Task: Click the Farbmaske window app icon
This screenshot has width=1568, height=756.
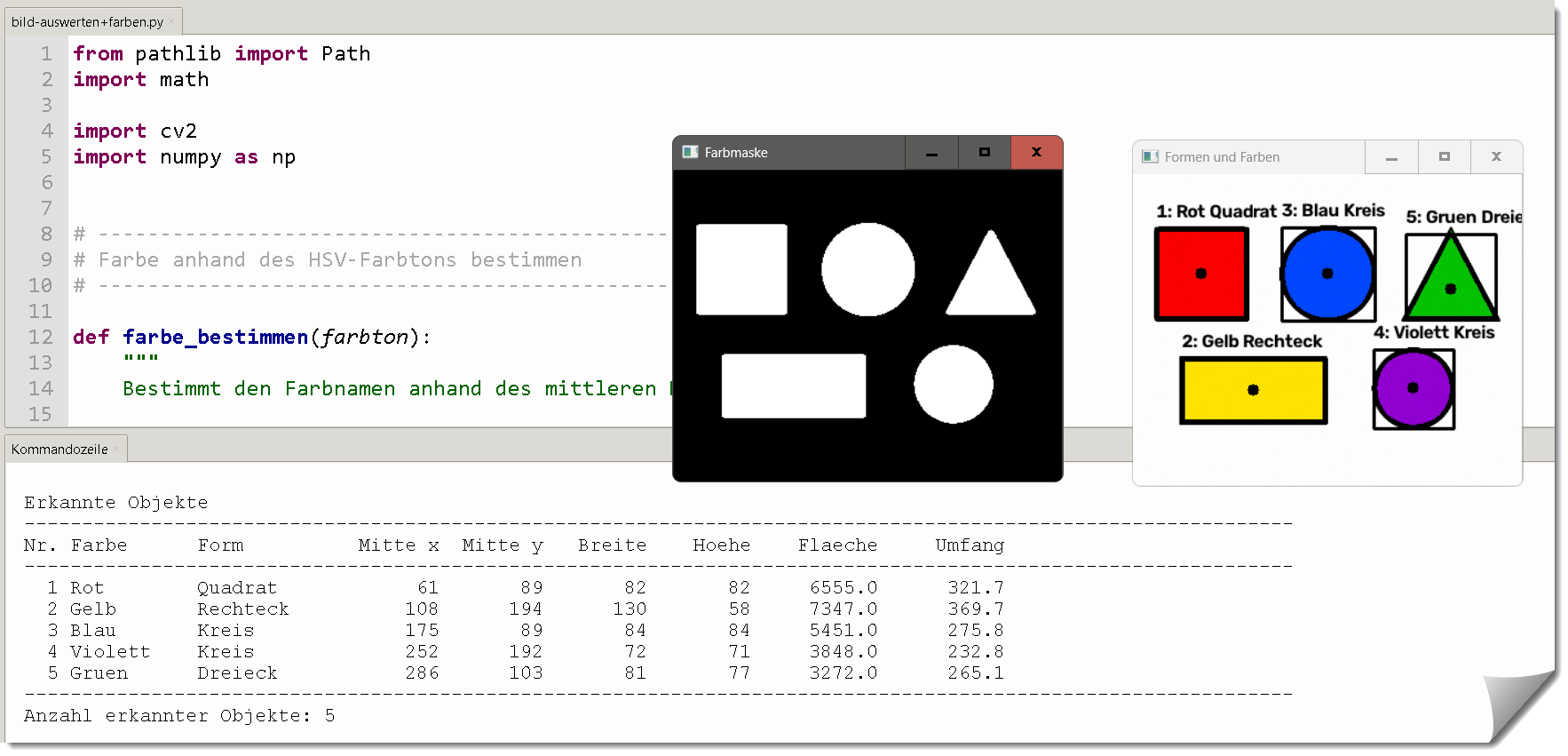Action: click(690, 152)
